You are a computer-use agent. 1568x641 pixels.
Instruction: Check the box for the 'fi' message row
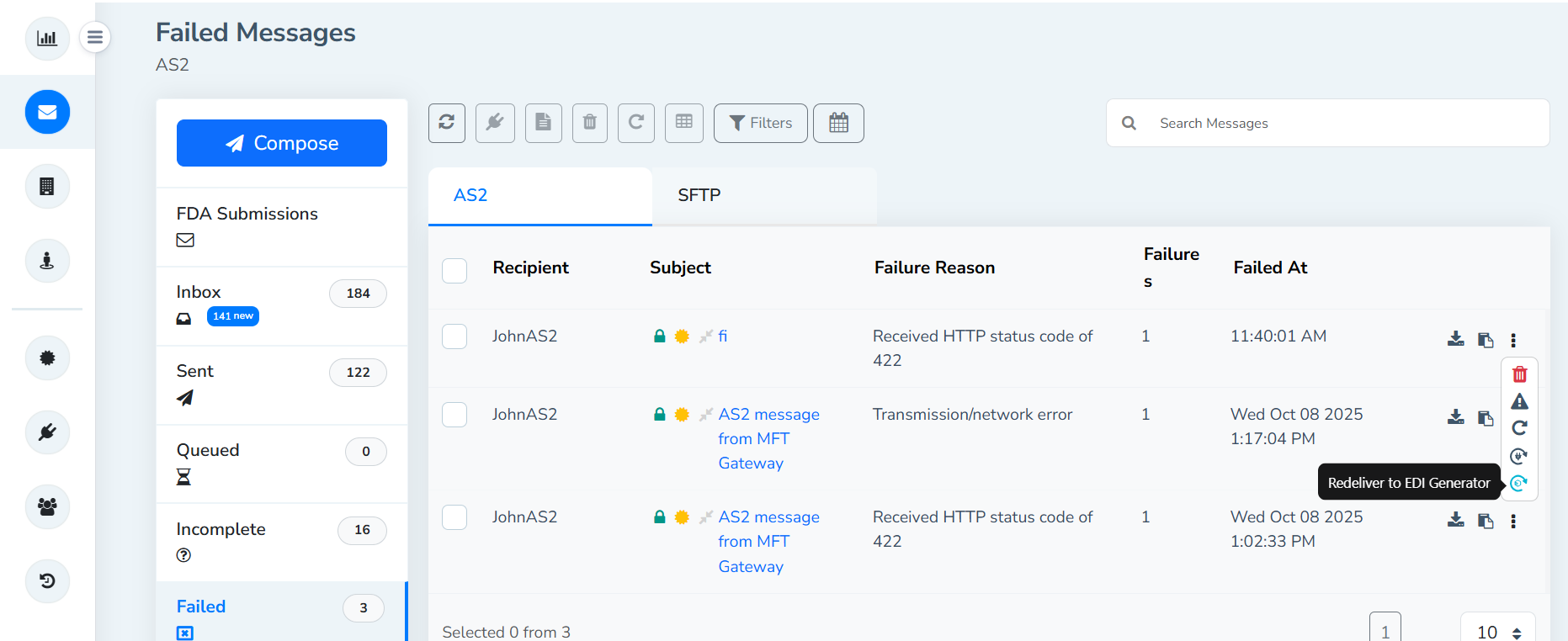click(x=454, y=336)
